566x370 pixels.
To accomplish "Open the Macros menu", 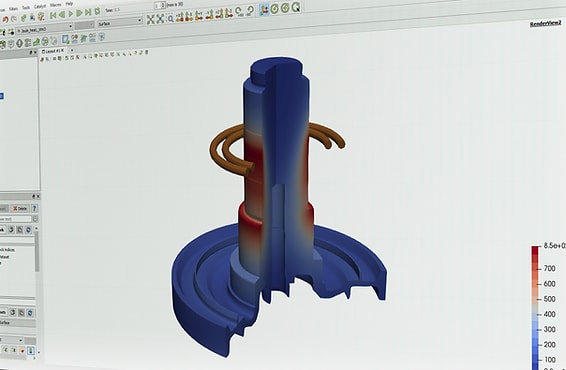I will point(56,5).
